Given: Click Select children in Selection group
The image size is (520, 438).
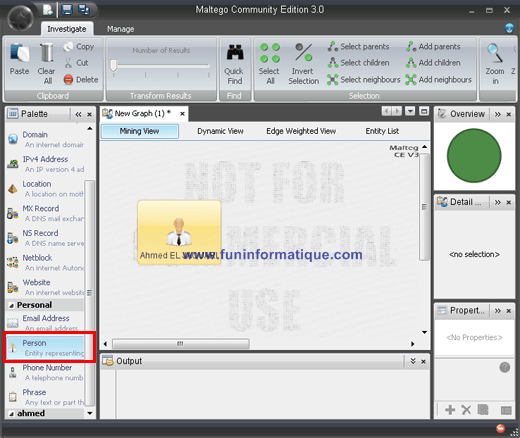Looking at the screenshot, I should click(x=358, y=63).
